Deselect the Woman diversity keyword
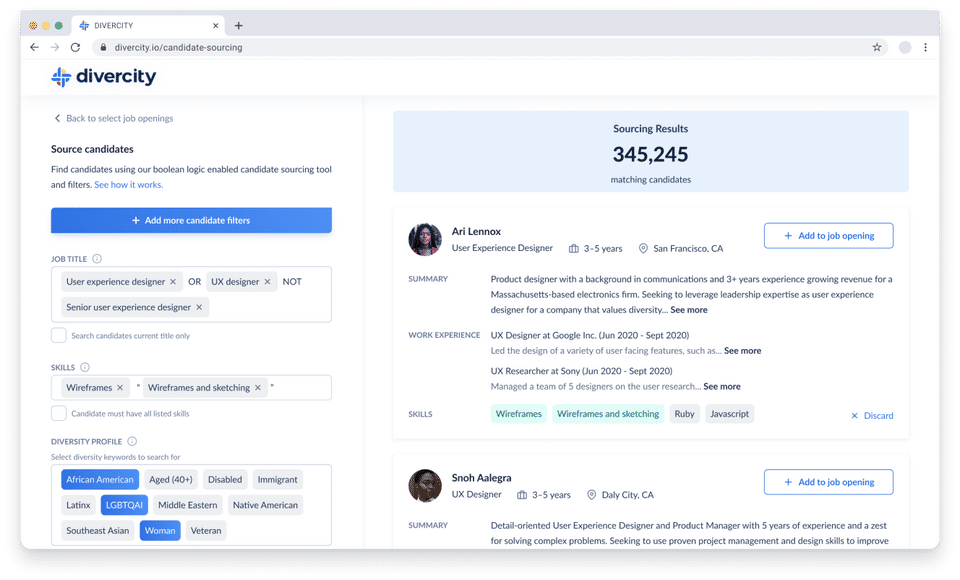The image size is (960, 580). coord(160,530)
